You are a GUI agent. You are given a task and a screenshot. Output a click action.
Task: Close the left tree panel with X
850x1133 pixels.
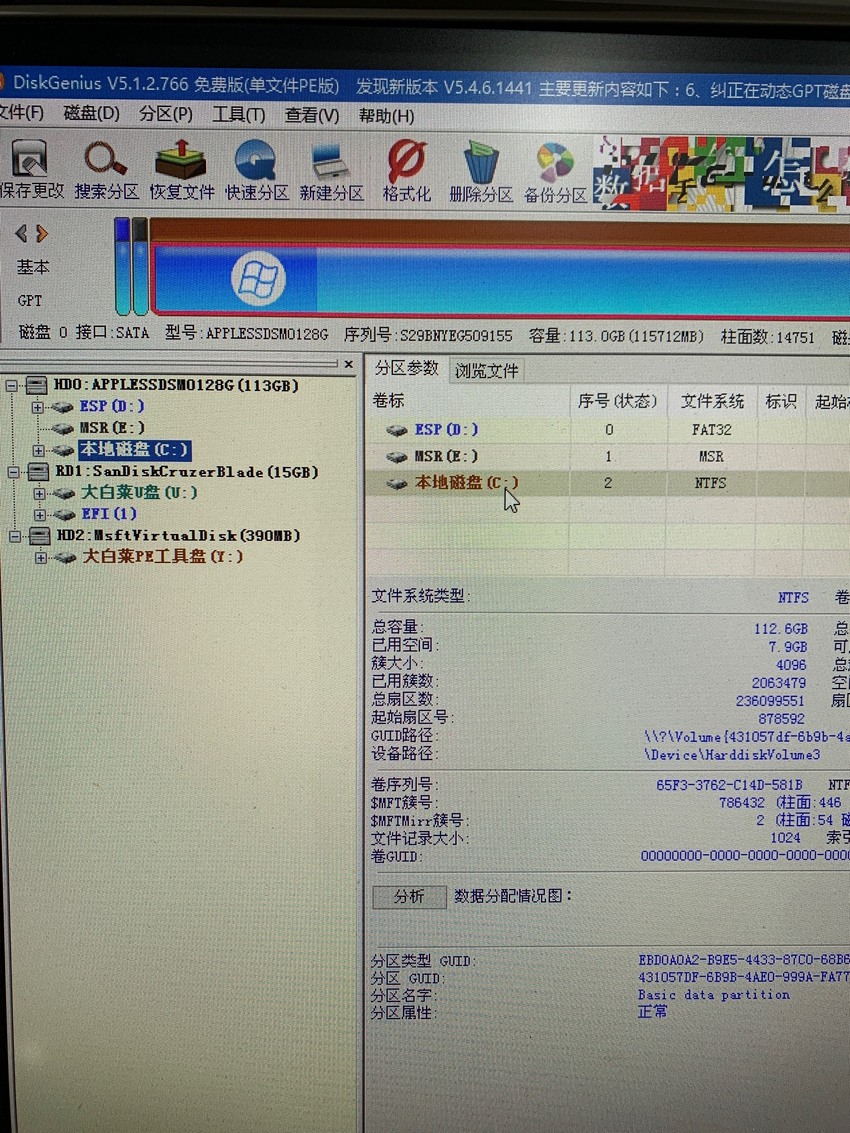tap(348, 364)
